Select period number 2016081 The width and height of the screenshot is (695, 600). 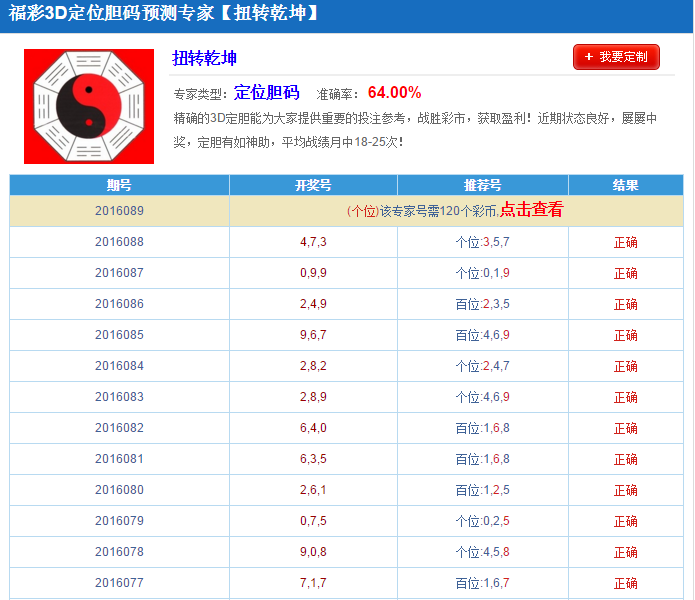point(119,459)
